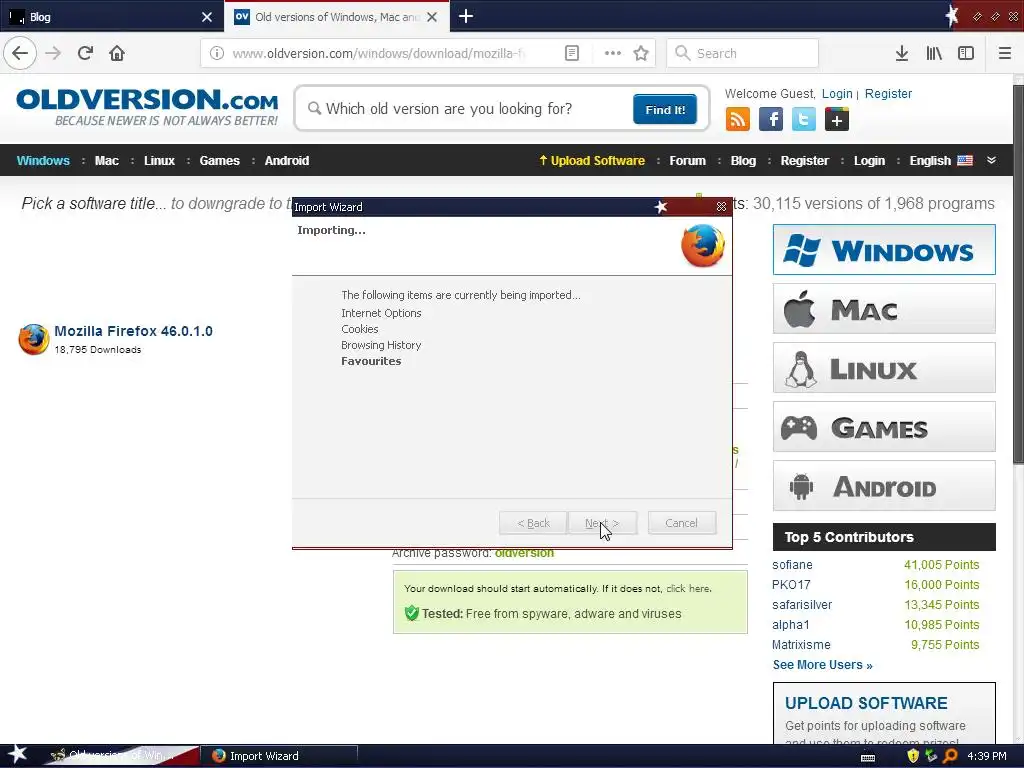The height and width of the screenshot is (768, 1024).
Task: Open the Library bookmarks and history
Action: 934,53
